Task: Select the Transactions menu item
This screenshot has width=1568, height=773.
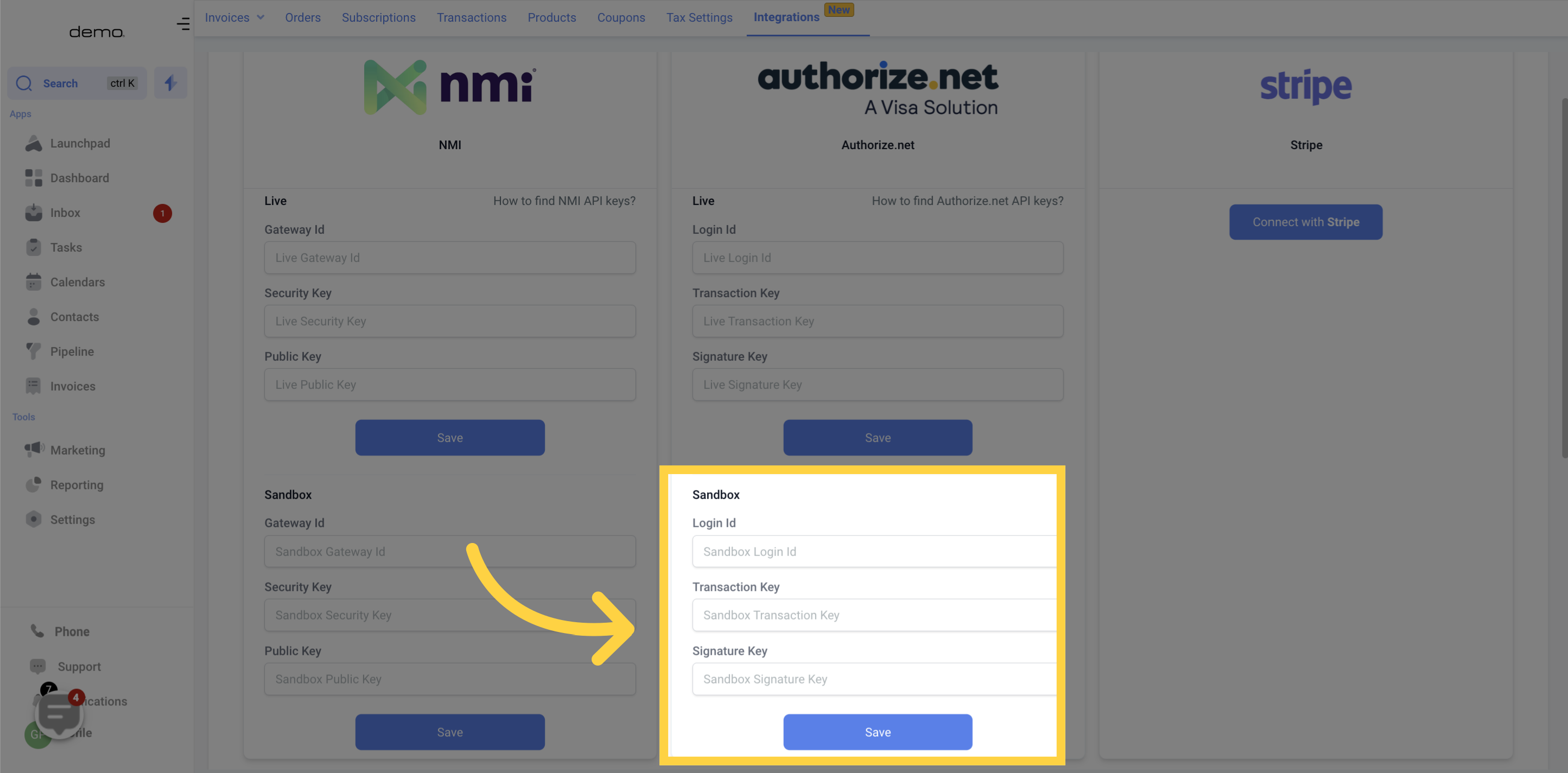Action: 472,18
